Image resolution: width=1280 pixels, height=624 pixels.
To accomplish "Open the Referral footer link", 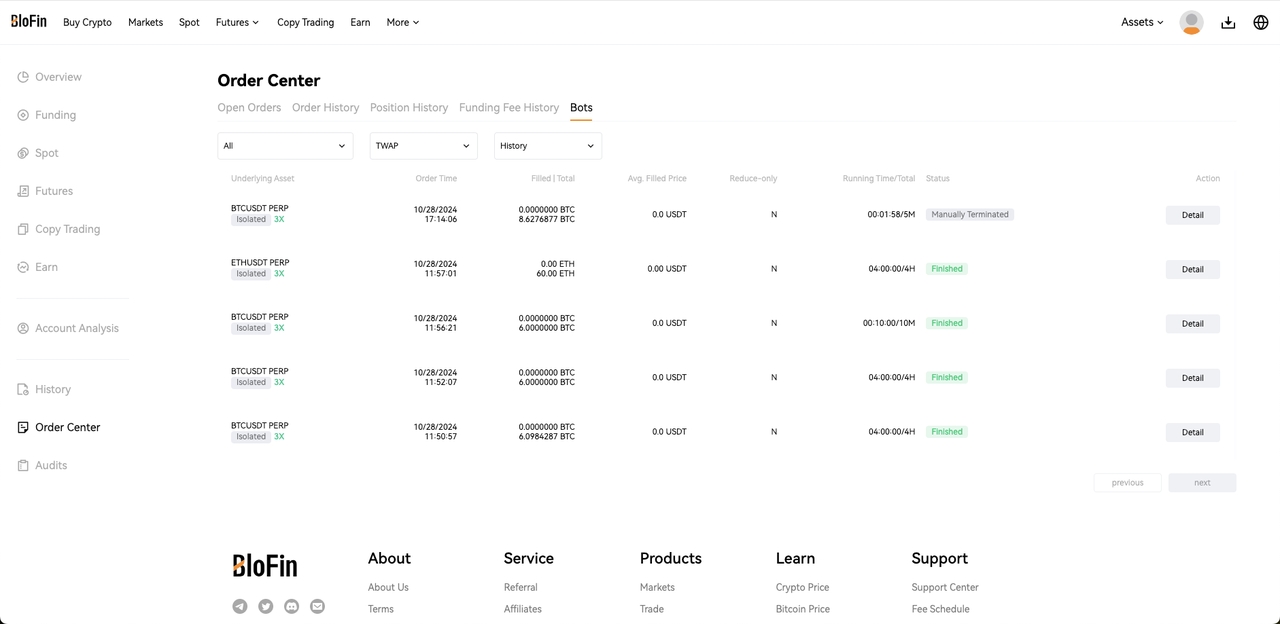I will [521, 587].
